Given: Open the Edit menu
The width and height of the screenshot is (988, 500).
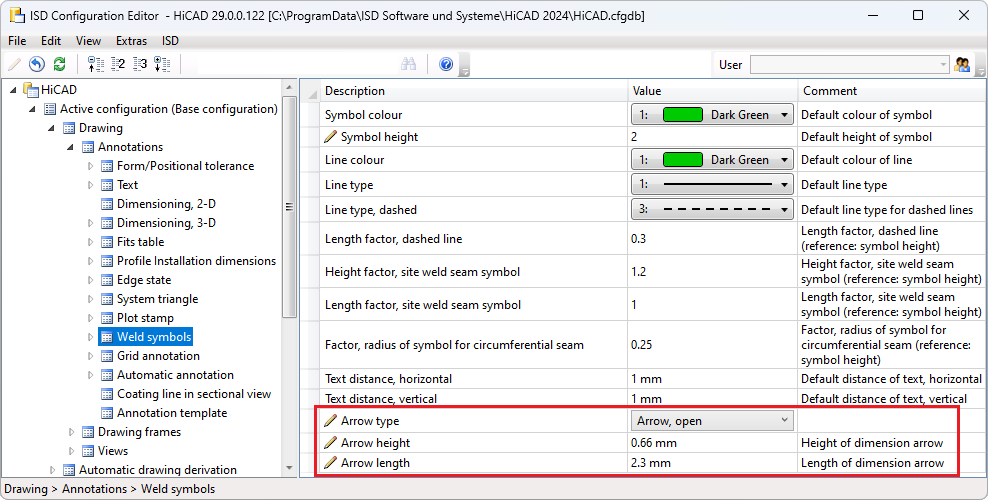Looking at the screenshot, I should 51,40.
